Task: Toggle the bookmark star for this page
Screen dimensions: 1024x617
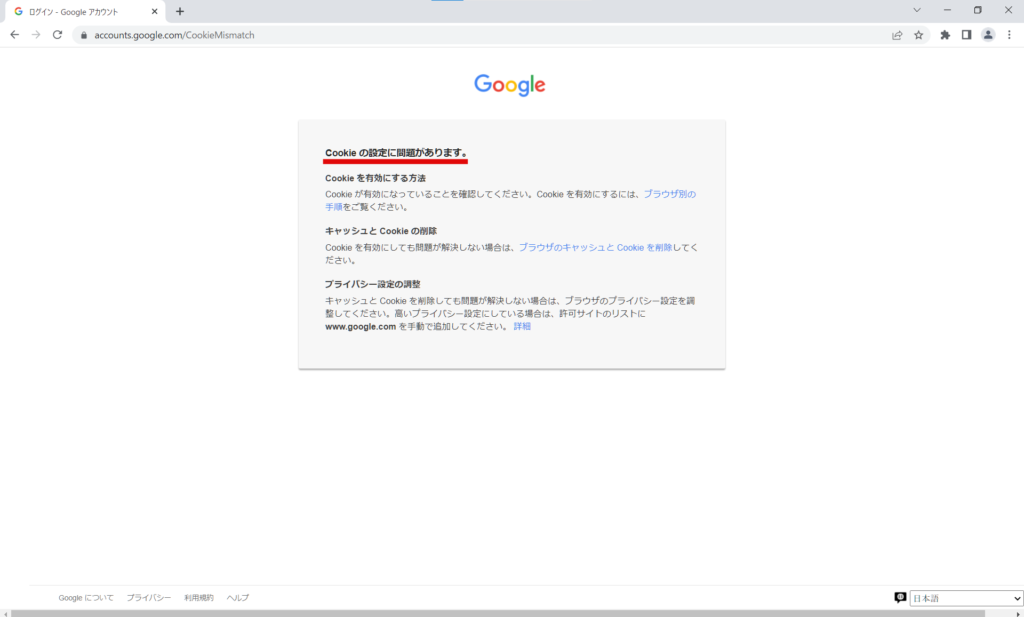Action: 917,34
